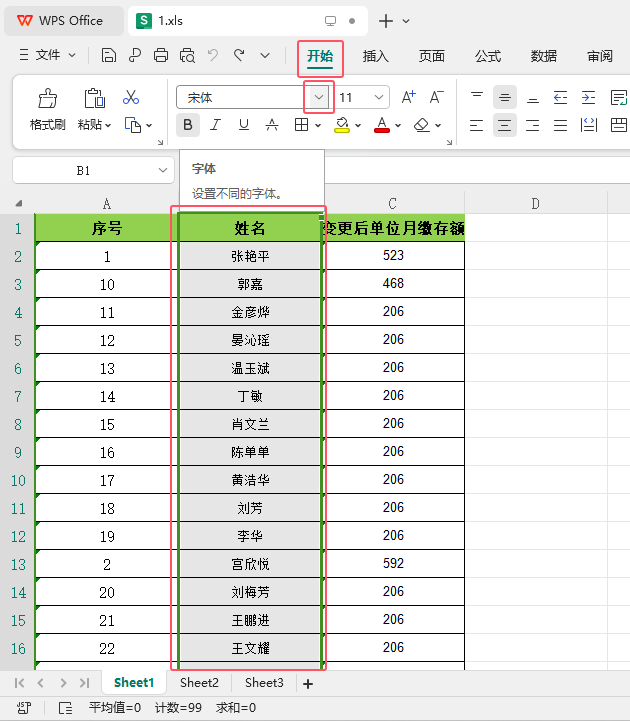The image size is (630, 721).
Task: Click the Copy icon
Action: coord(133,125)
